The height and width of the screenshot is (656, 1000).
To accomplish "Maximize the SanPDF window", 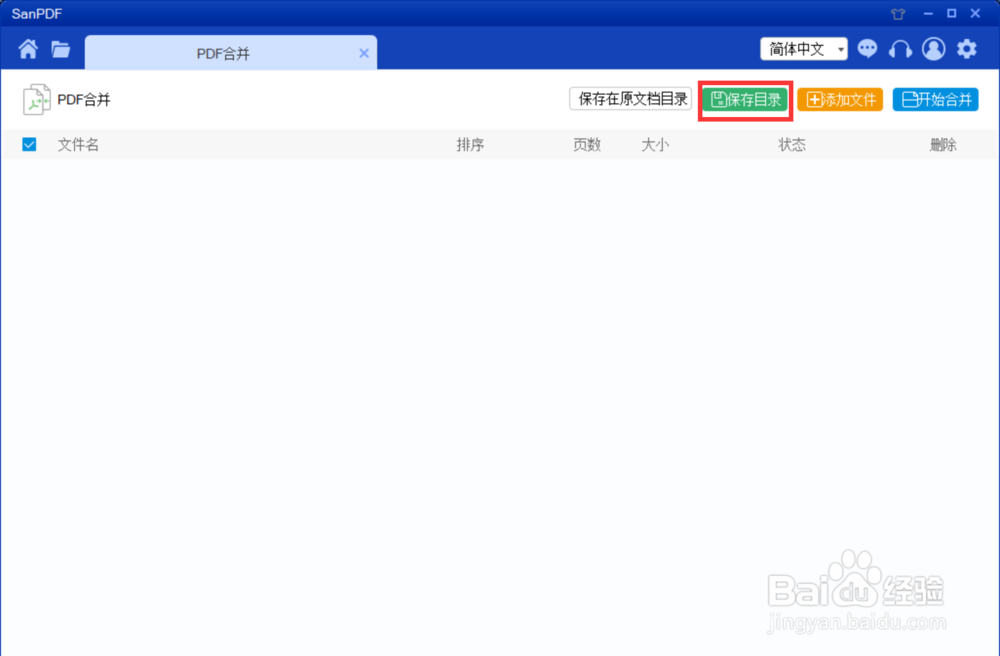I will tap(952, 13).
